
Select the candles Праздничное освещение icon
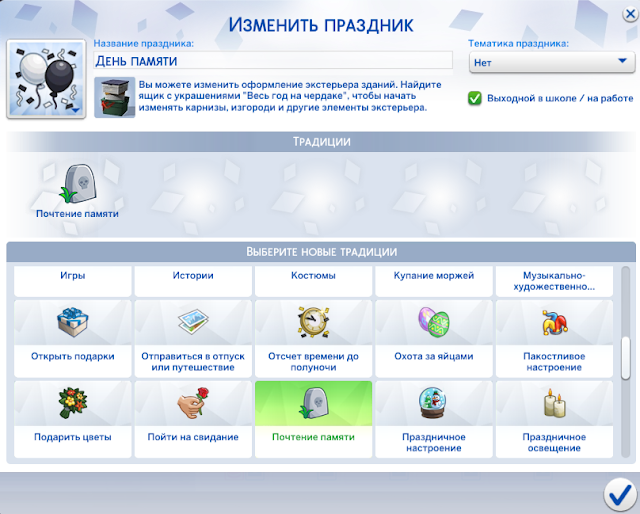click(554, 403)
